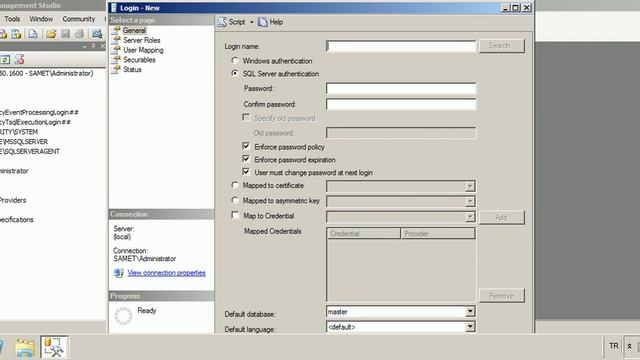Viewport: 640px width, 360px height.
Task: Go to User Mapping page
Action: pyautogui.click(x=143, y=50)
